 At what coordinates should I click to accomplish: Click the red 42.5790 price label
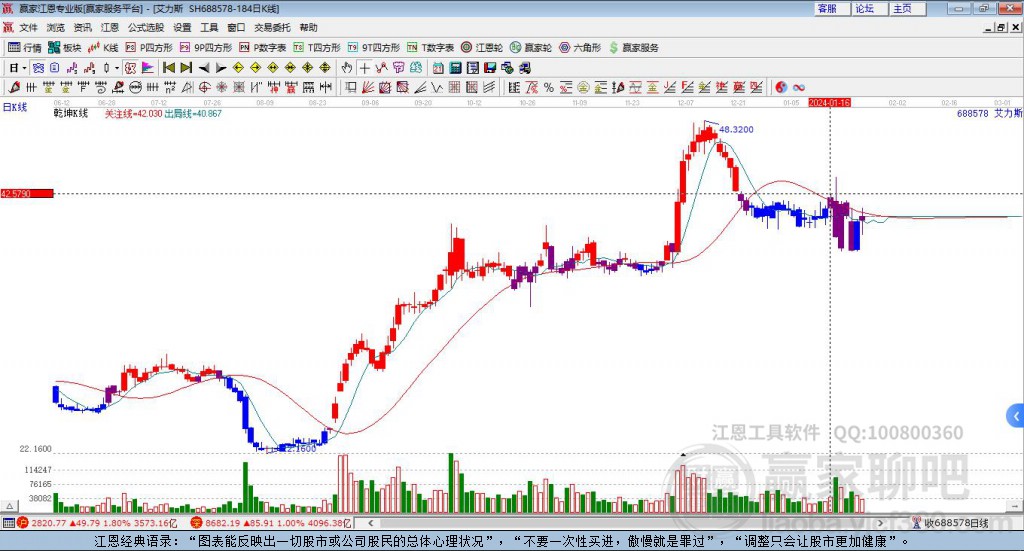click(27, 194)
